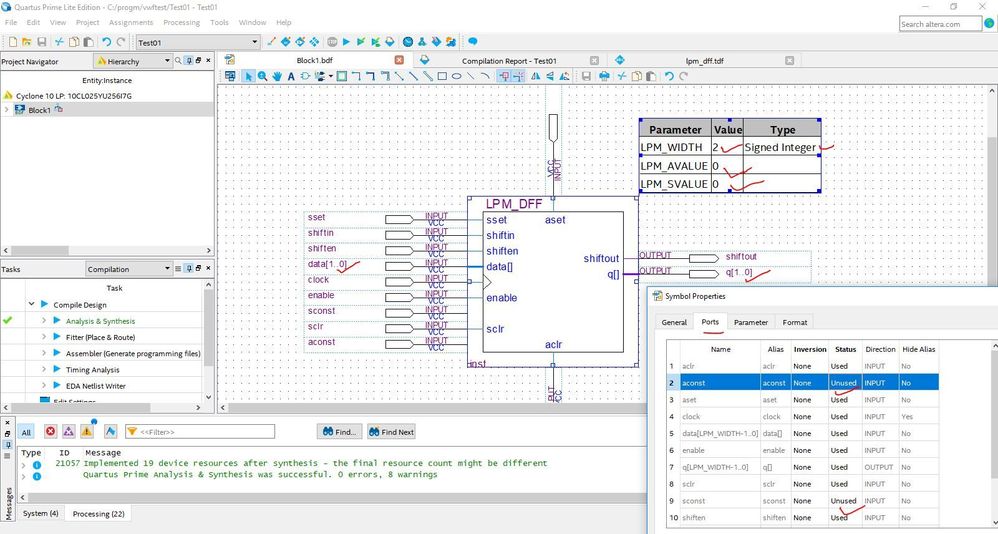Click the Undo icon in main toolbar
Screen dimensions: 998x534
tap(106, 42)
